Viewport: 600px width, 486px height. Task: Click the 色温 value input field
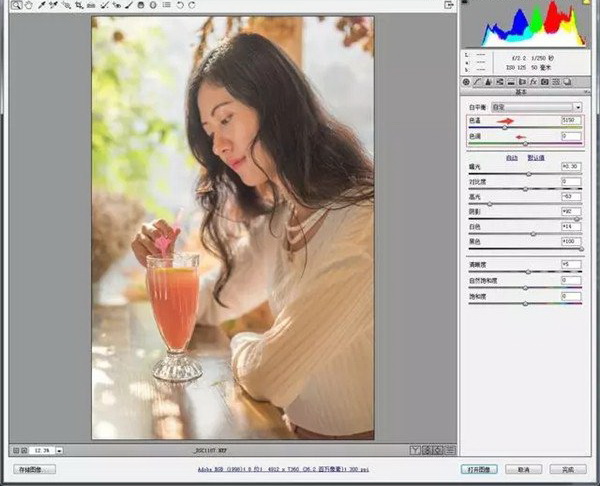point(571,120)
